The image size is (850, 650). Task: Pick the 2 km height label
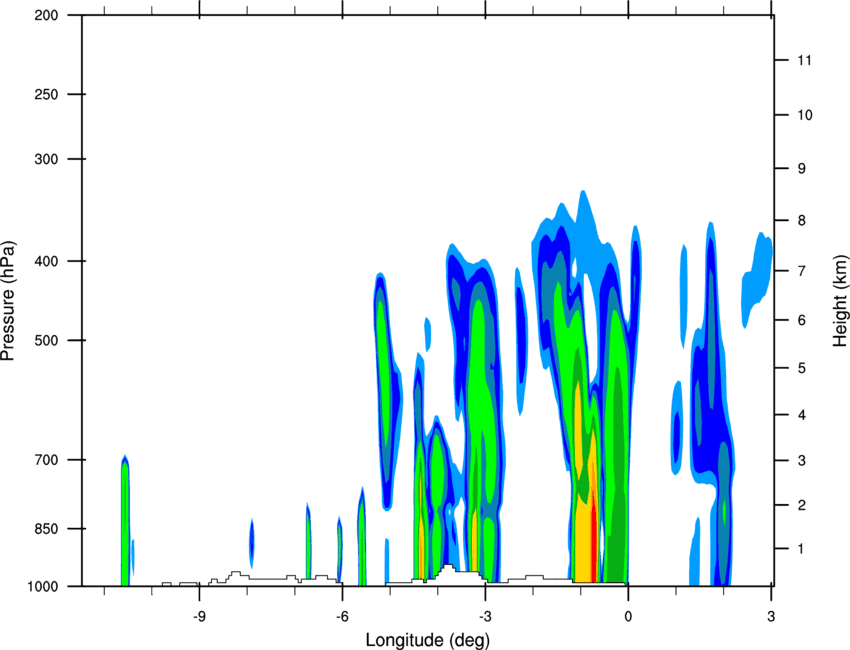[x=802, y=505]
